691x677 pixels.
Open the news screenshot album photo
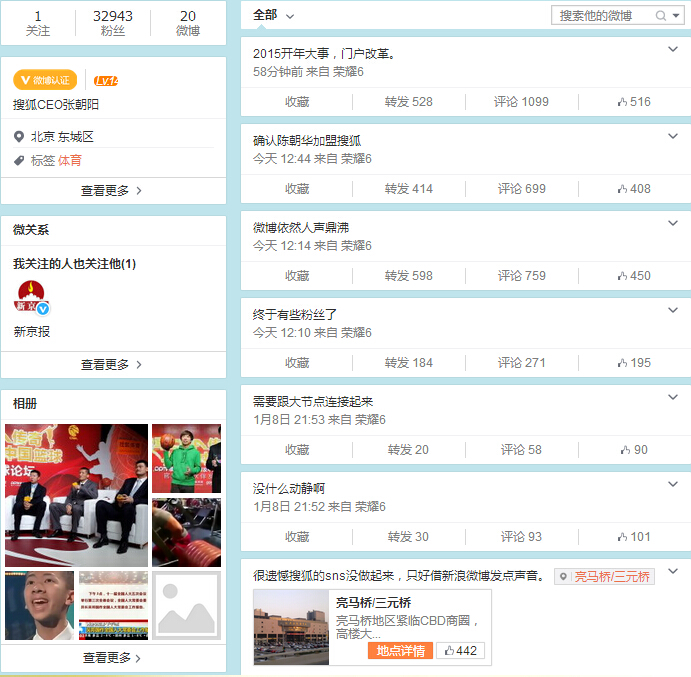click(x=113, y=606)
